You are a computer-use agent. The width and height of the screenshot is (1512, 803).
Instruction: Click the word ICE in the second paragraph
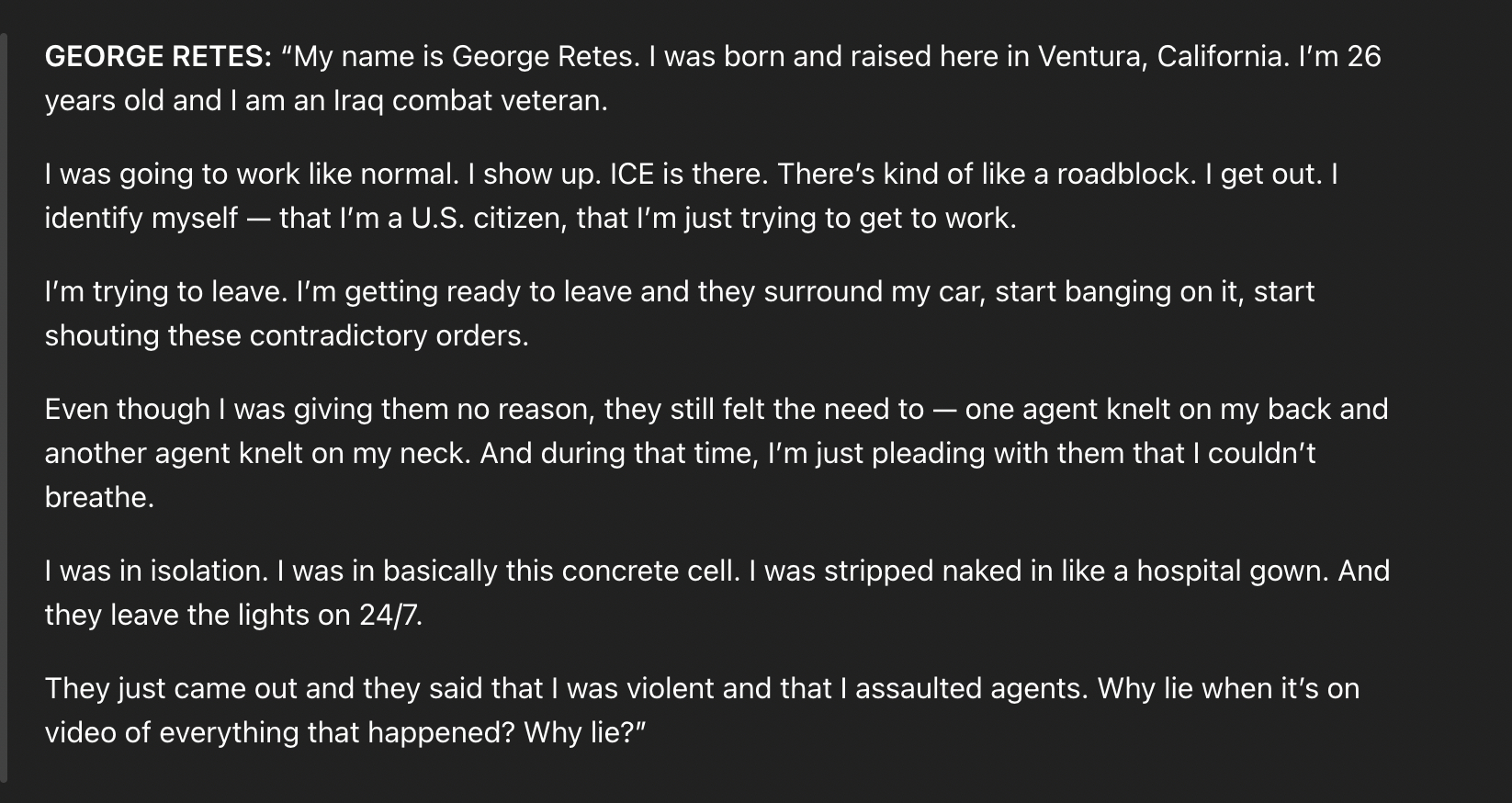tap(630, 174)
